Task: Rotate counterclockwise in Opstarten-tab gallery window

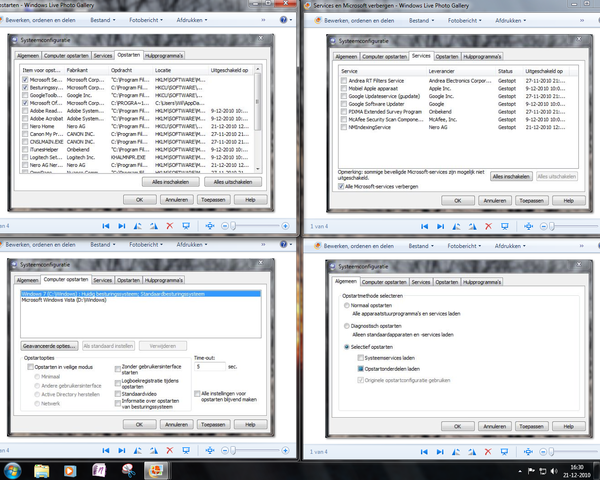Action: pyautogui.click(x=138, y=226)
